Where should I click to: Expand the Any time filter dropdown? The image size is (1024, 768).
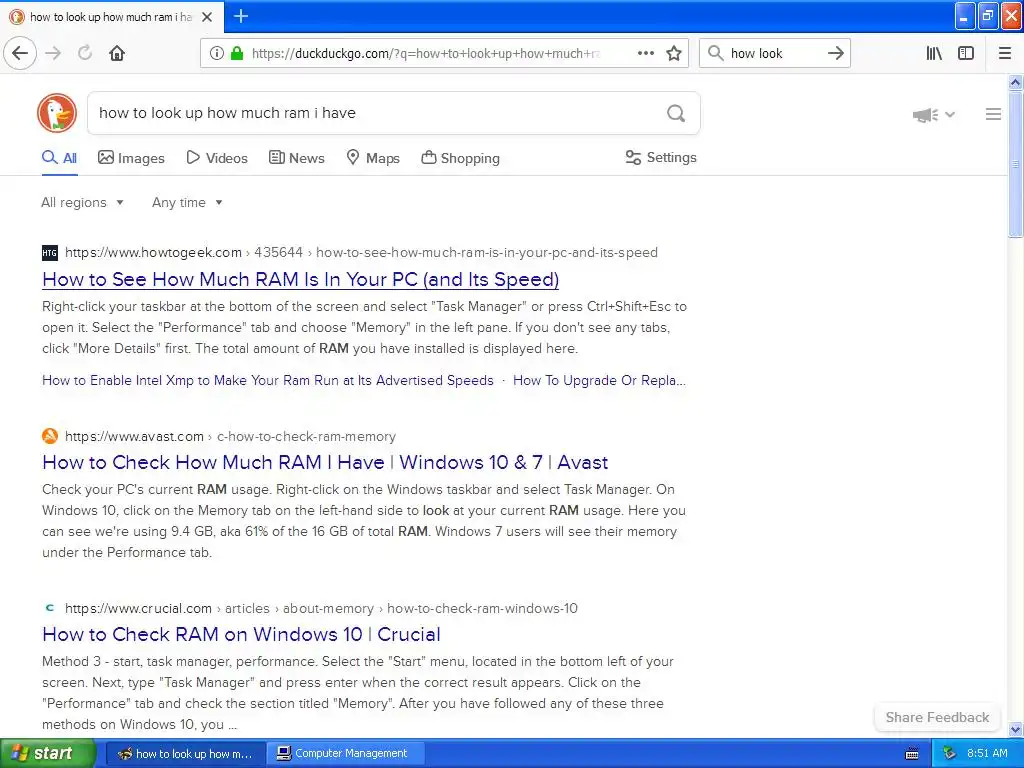[x=187, y=202]
